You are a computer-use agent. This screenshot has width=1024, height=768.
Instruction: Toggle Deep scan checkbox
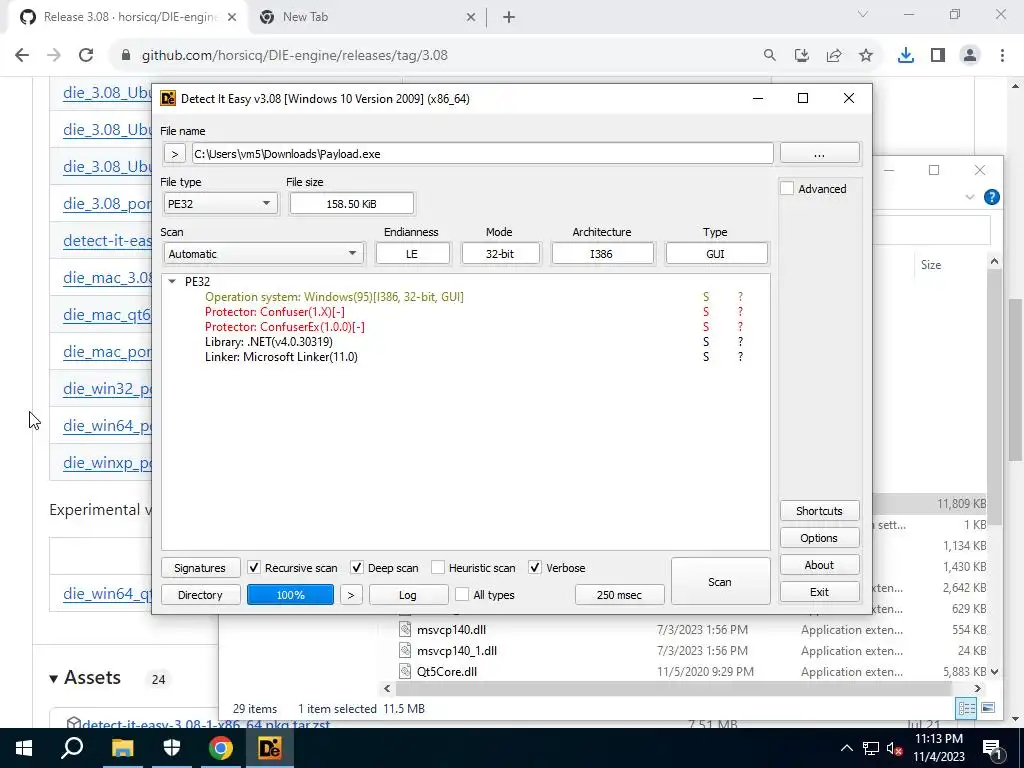tap(357, 568)
